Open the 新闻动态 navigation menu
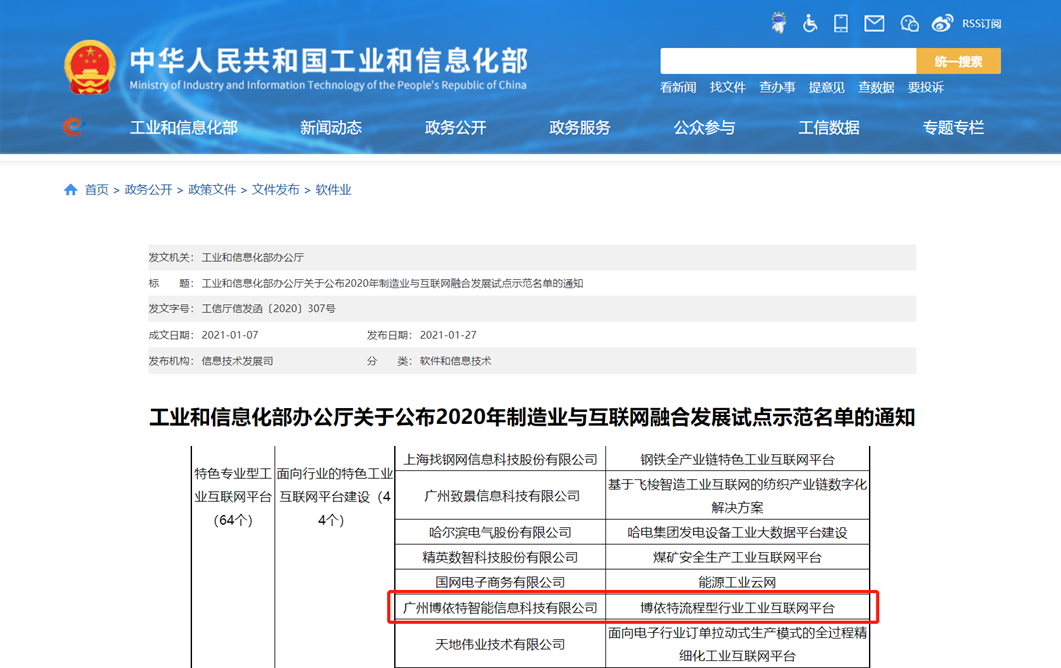1061x668 pixels. [x=331, y=127]
